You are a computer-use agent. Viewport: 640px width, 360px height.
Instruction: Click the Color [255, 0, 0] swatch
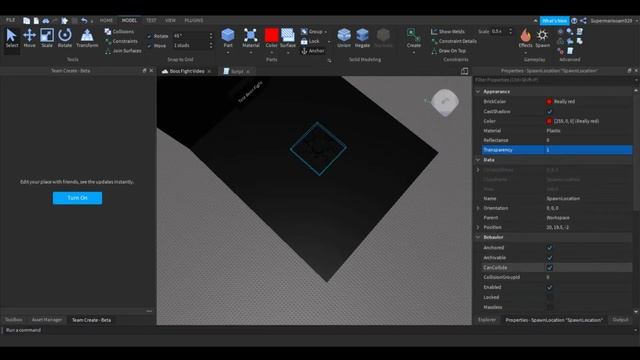click(549, 121)
